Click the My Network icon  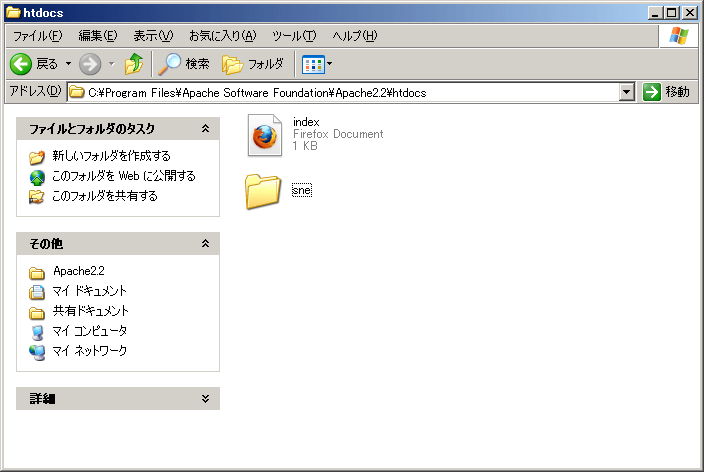[37, 353]
